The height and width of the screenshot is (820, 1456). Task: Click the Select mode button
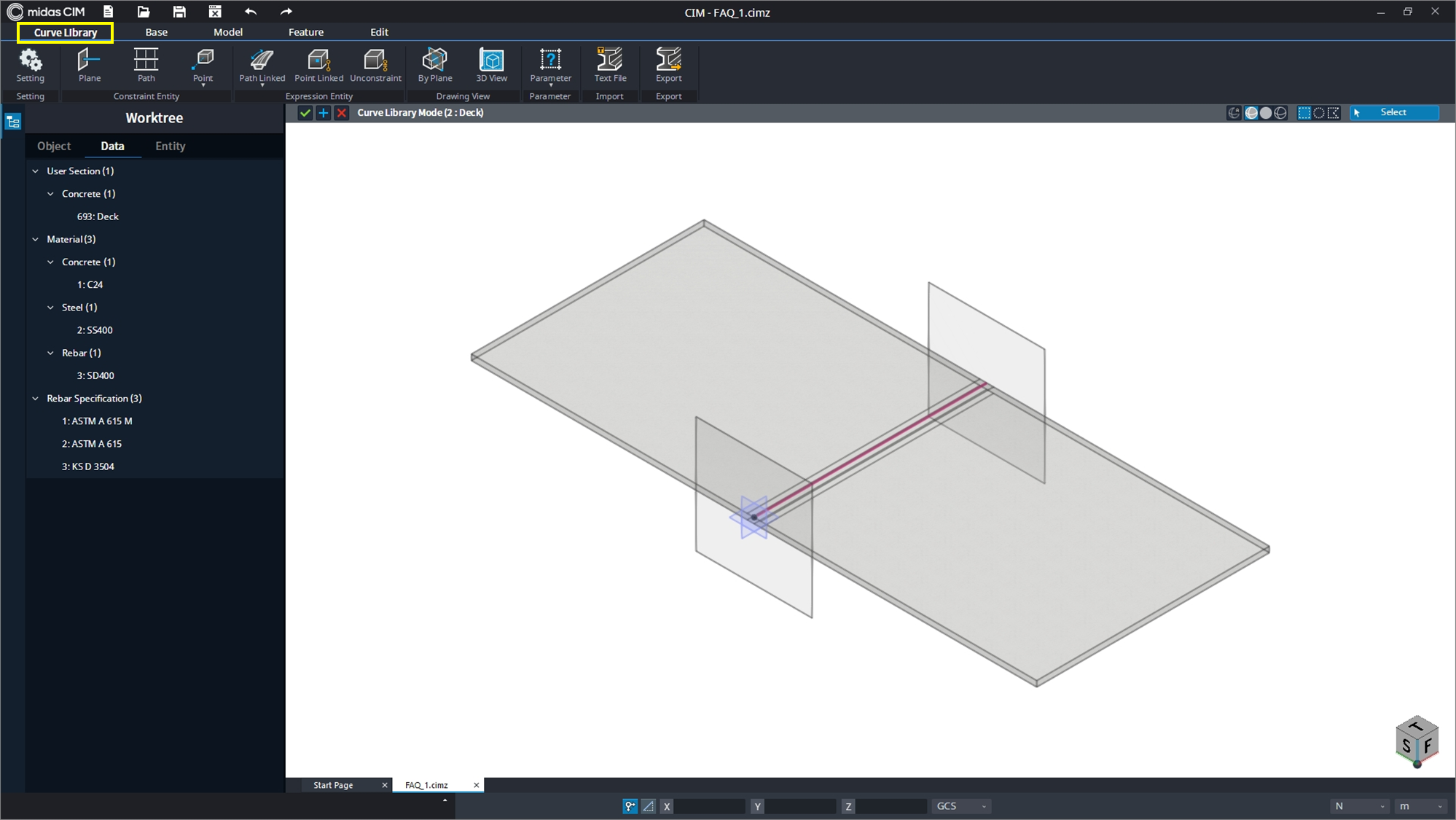(1394, 112)
